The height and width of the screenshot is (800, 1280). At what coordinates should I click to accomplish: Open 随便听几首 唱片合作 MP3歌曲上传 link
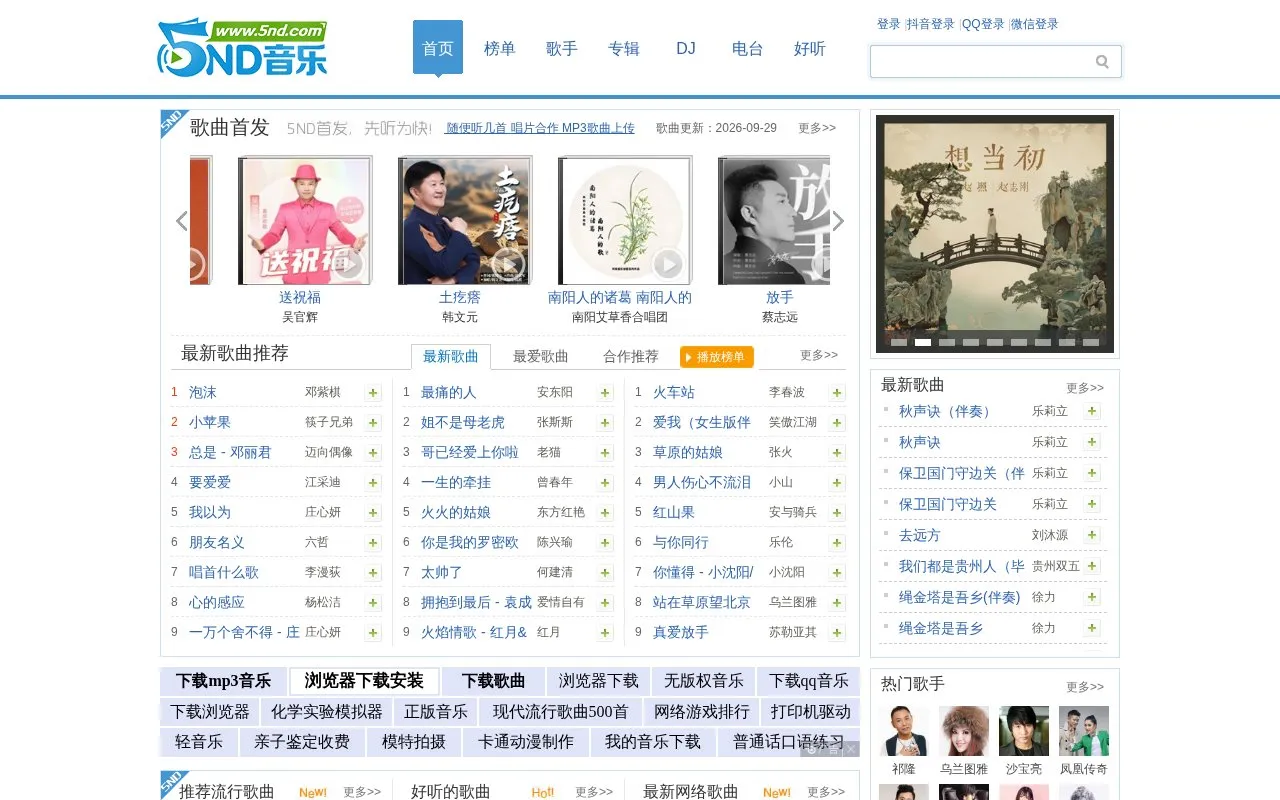click(540, 128)
